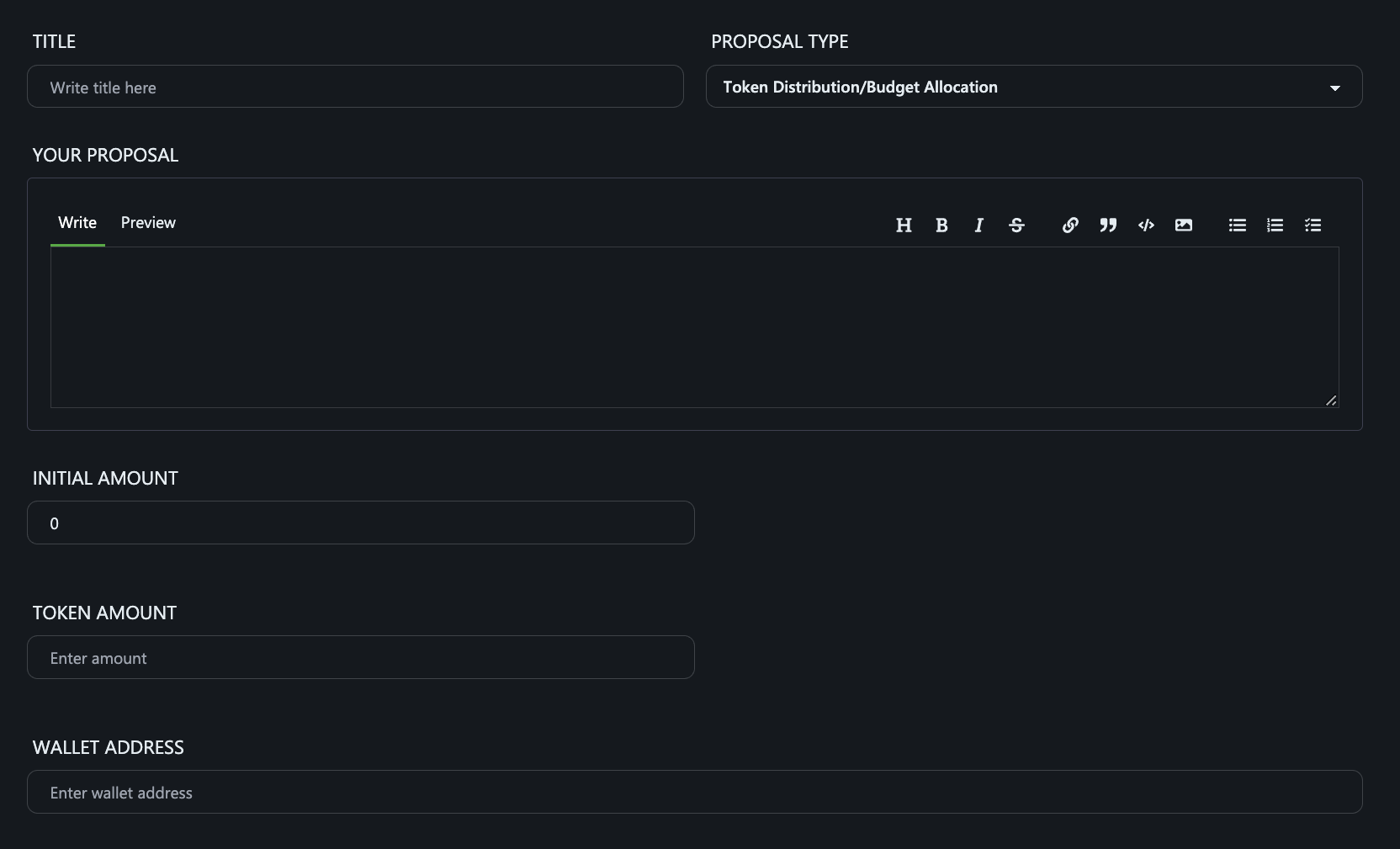Insert a numbered list

tap(1275, 225)
